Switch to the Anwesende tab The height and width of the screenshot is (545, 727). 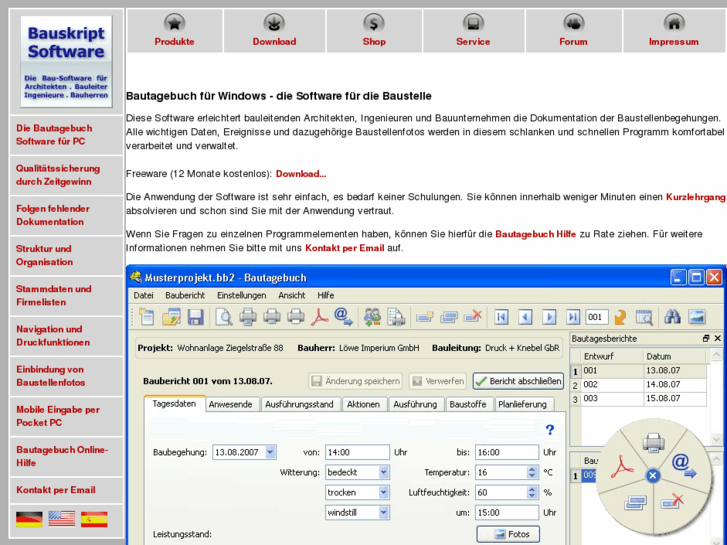pyautogui.click(x=230, y=404)
